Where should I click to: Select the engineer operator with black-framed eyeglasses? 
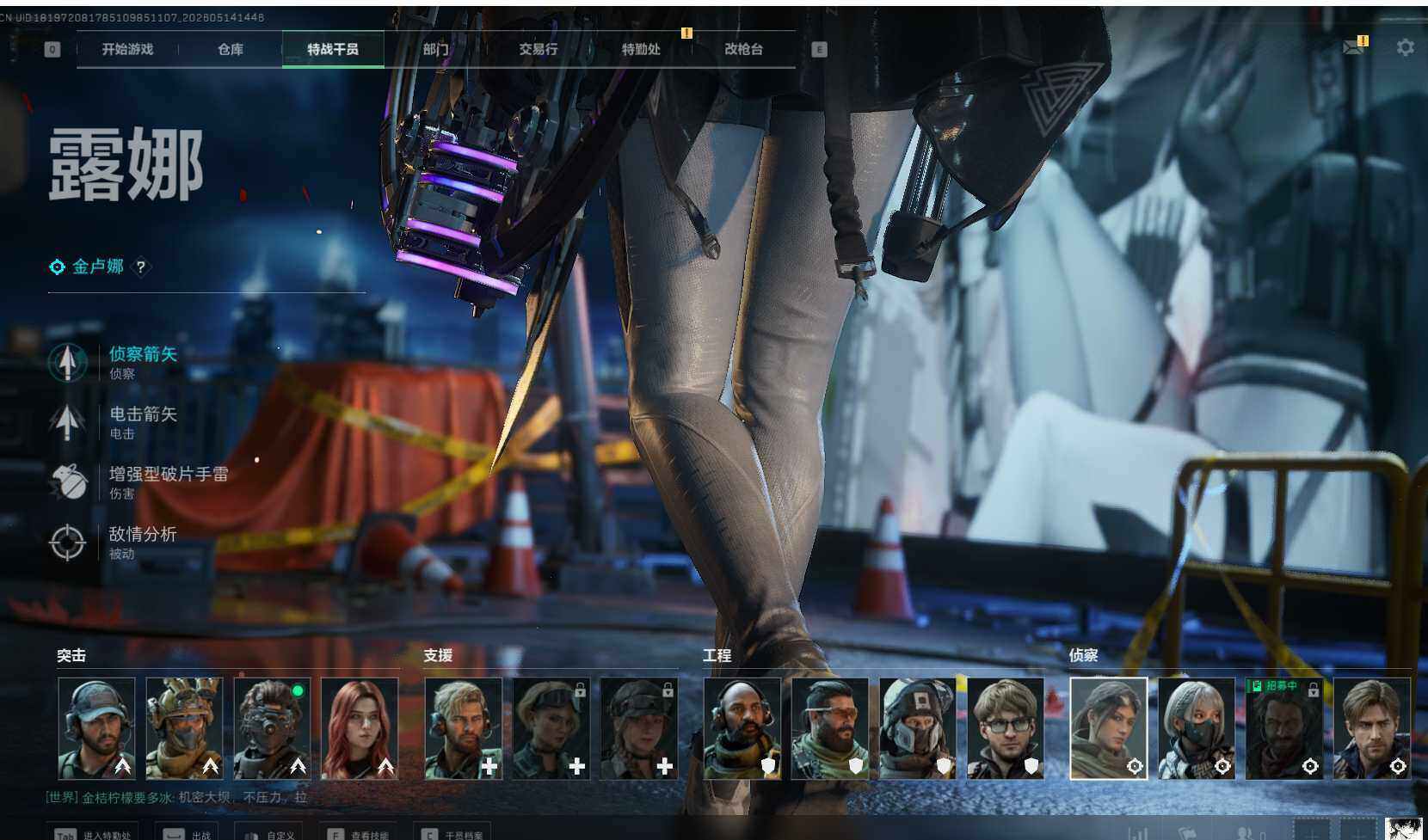click(1006, 728)
